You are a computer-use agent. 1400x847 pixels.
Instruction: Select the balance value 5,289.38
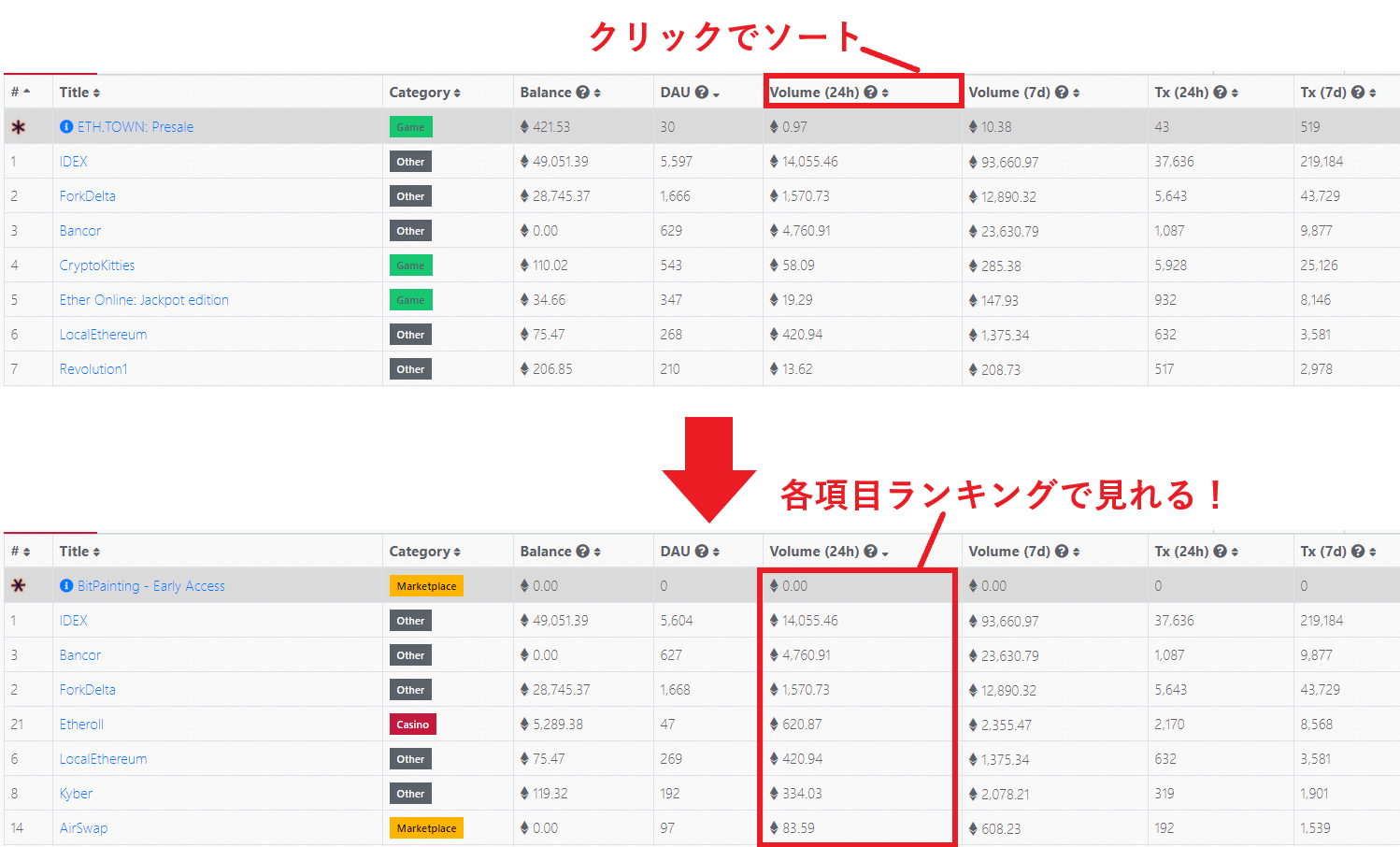coord(558,725)
